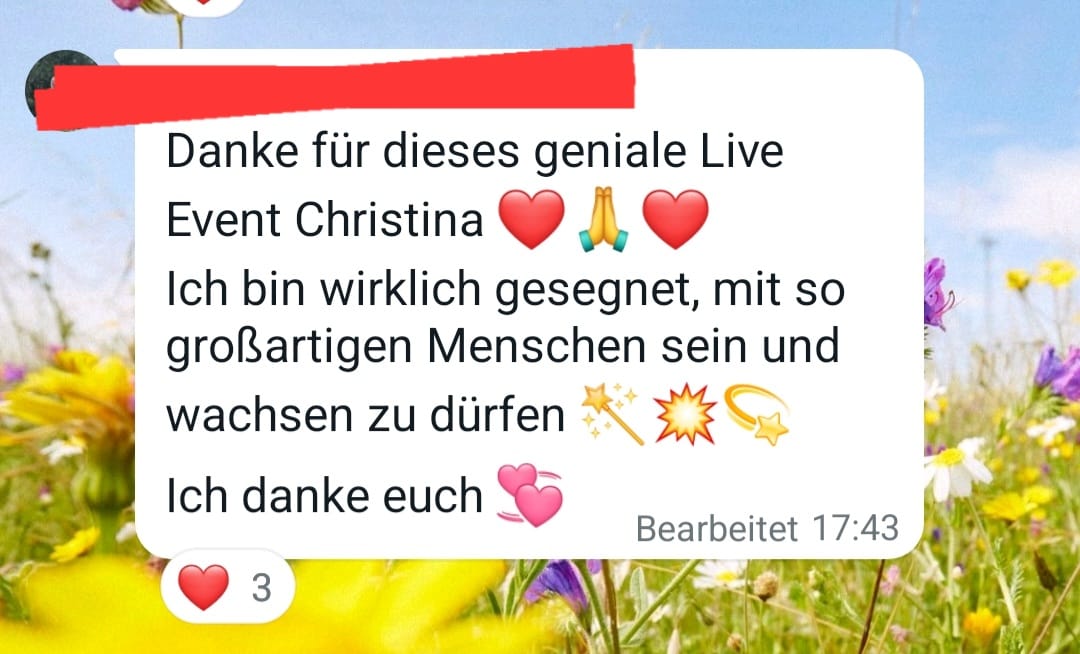Click the 17:43 message timestamp
This screenshot has height=654, width=1080.
pos(855,528)
